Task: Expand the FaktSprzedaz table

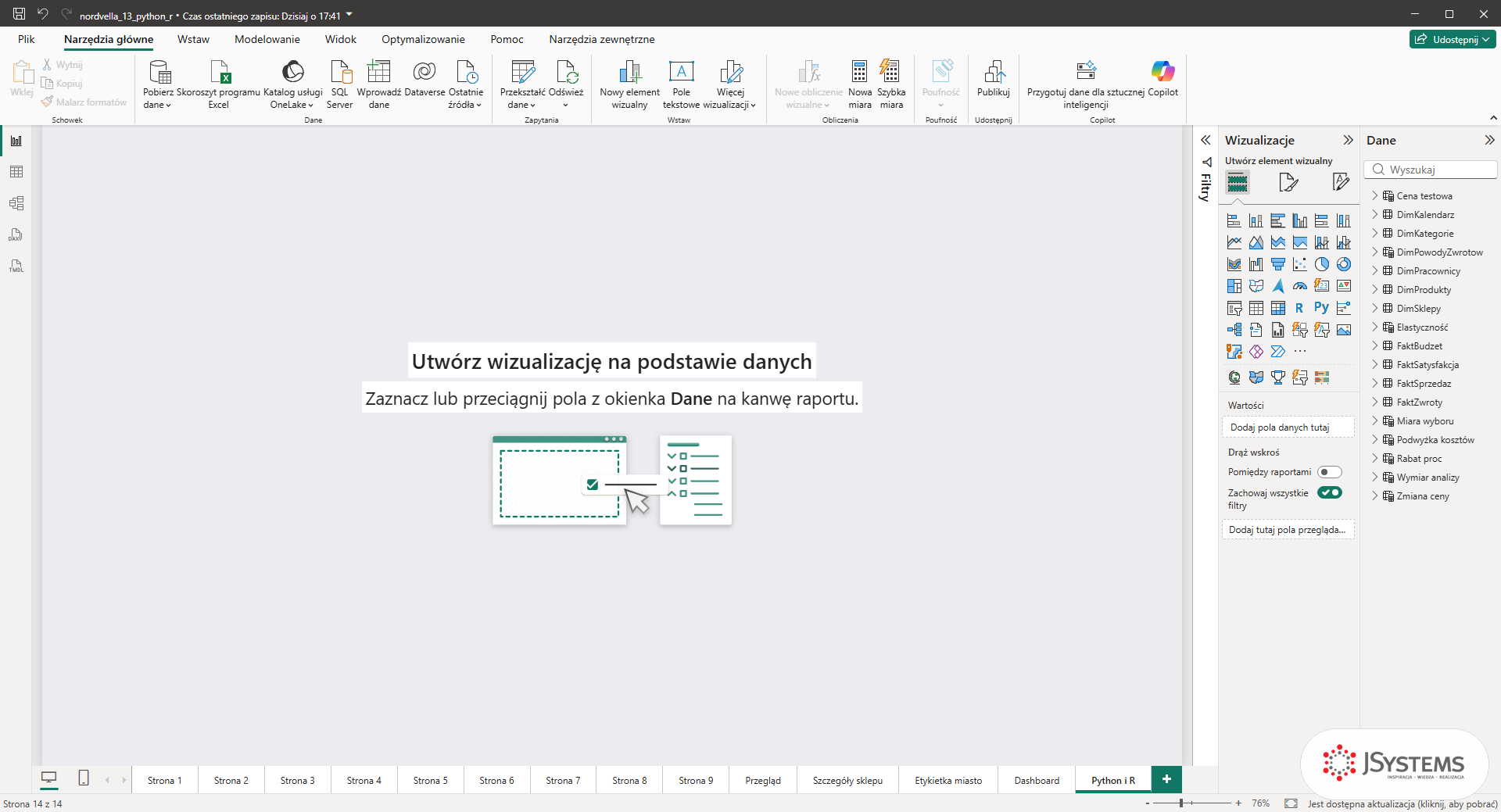Action: pyautogui.click(x=1375, y=383)
